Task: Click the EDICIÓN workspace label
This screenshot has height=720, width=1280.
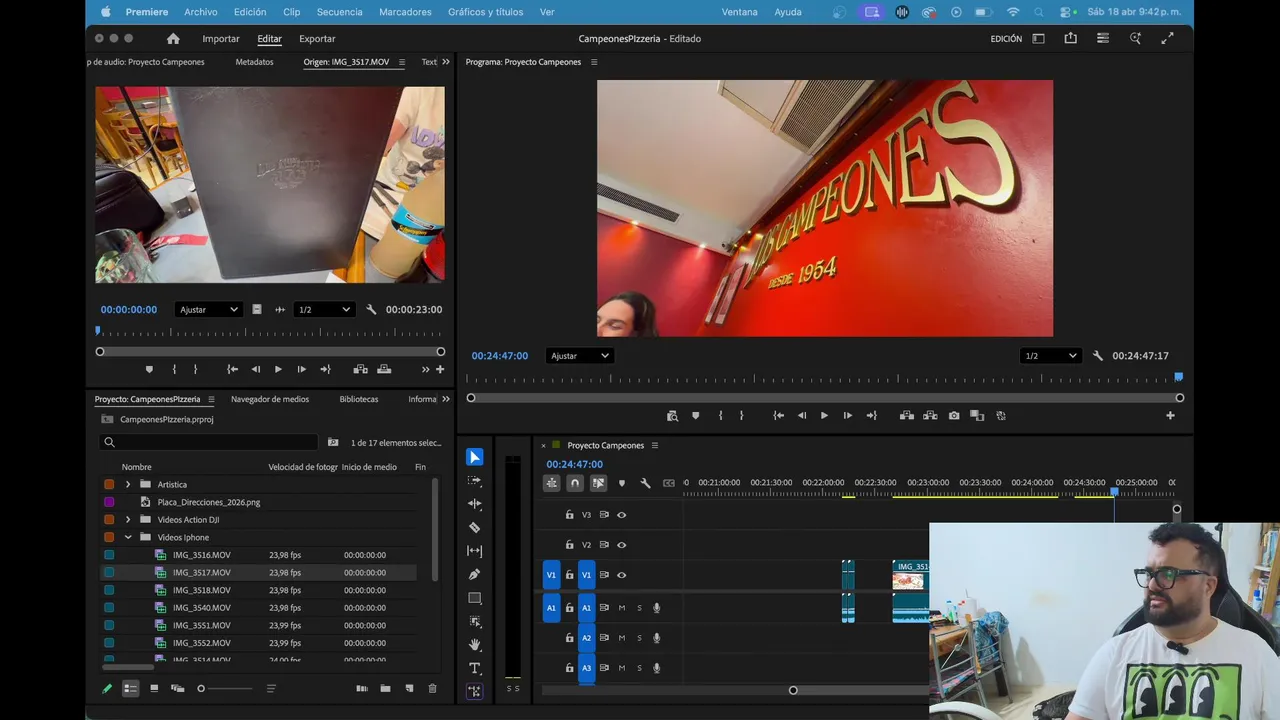Action: tap(1006, 39)
